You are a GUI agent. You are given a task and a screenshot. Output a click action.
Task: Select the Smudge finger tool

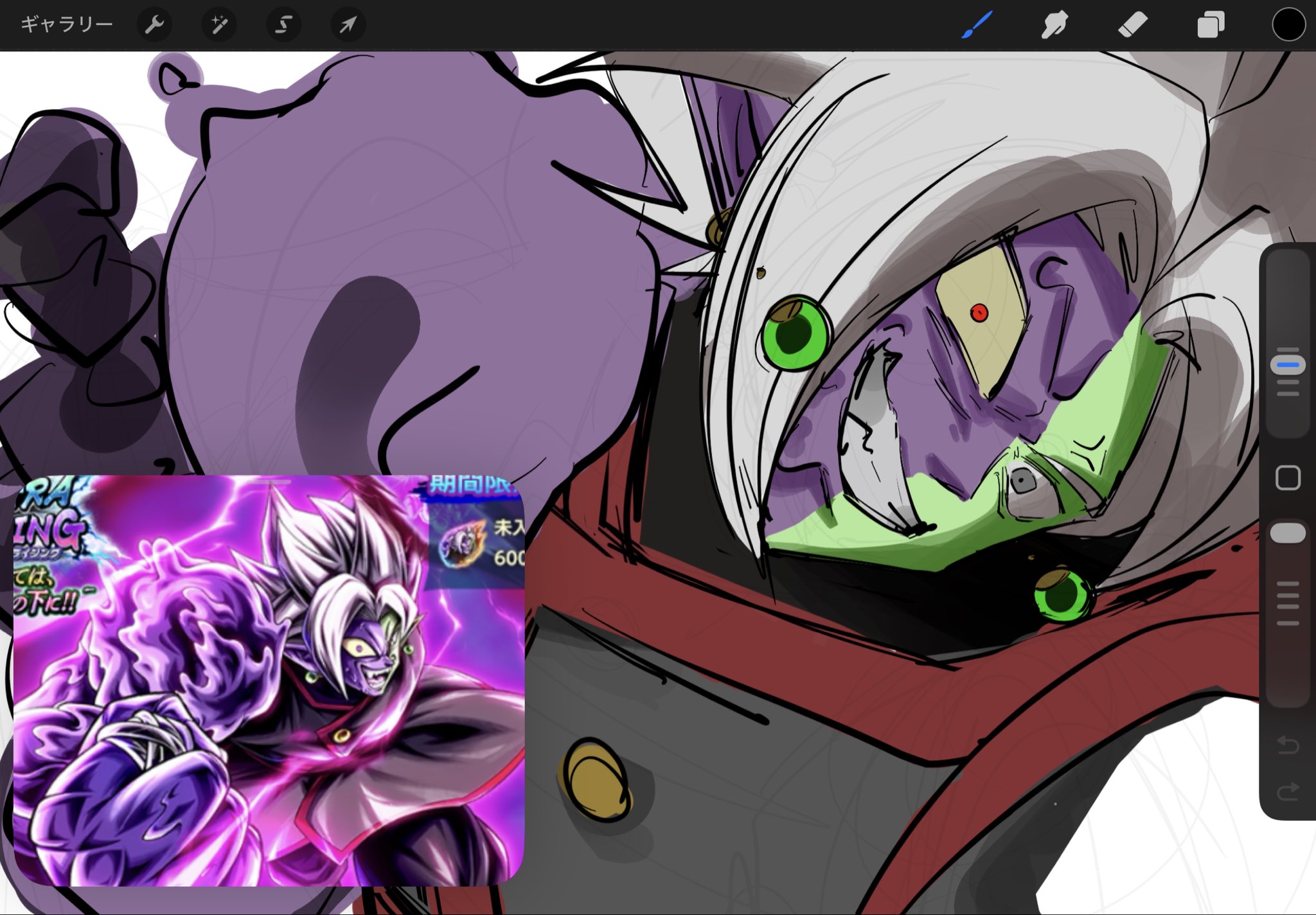(x=1054, y=25)
